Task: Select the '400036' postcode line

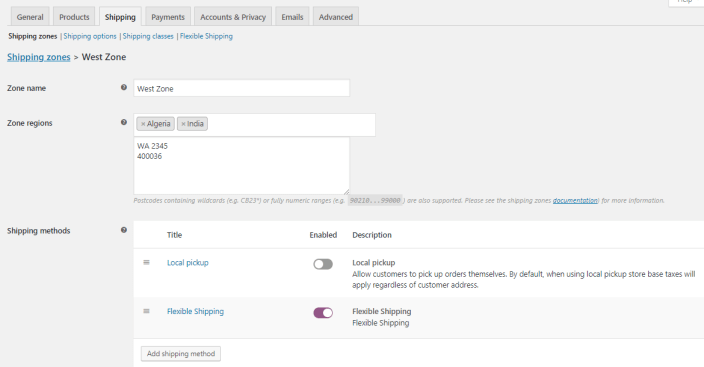Action: tap(150, 156)
